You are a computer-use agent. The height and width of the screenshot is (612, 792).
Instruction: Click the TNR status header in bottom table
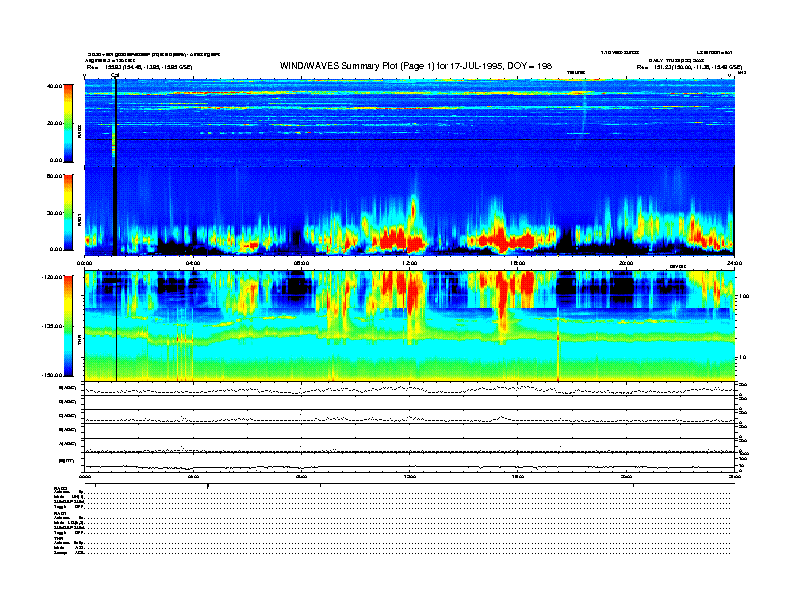[58, 538]
